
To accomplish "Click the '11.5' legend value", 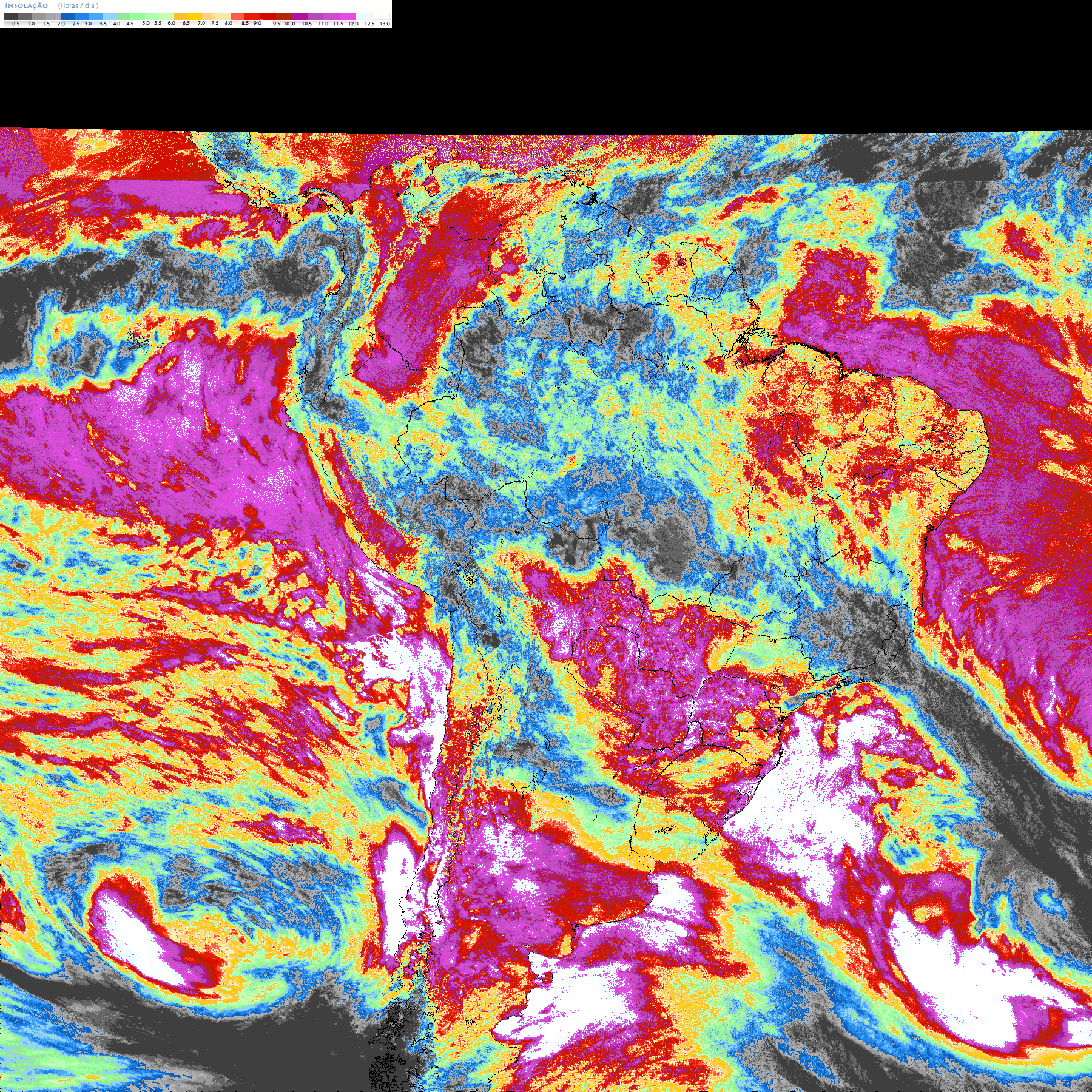I will [x=339, y=24].
